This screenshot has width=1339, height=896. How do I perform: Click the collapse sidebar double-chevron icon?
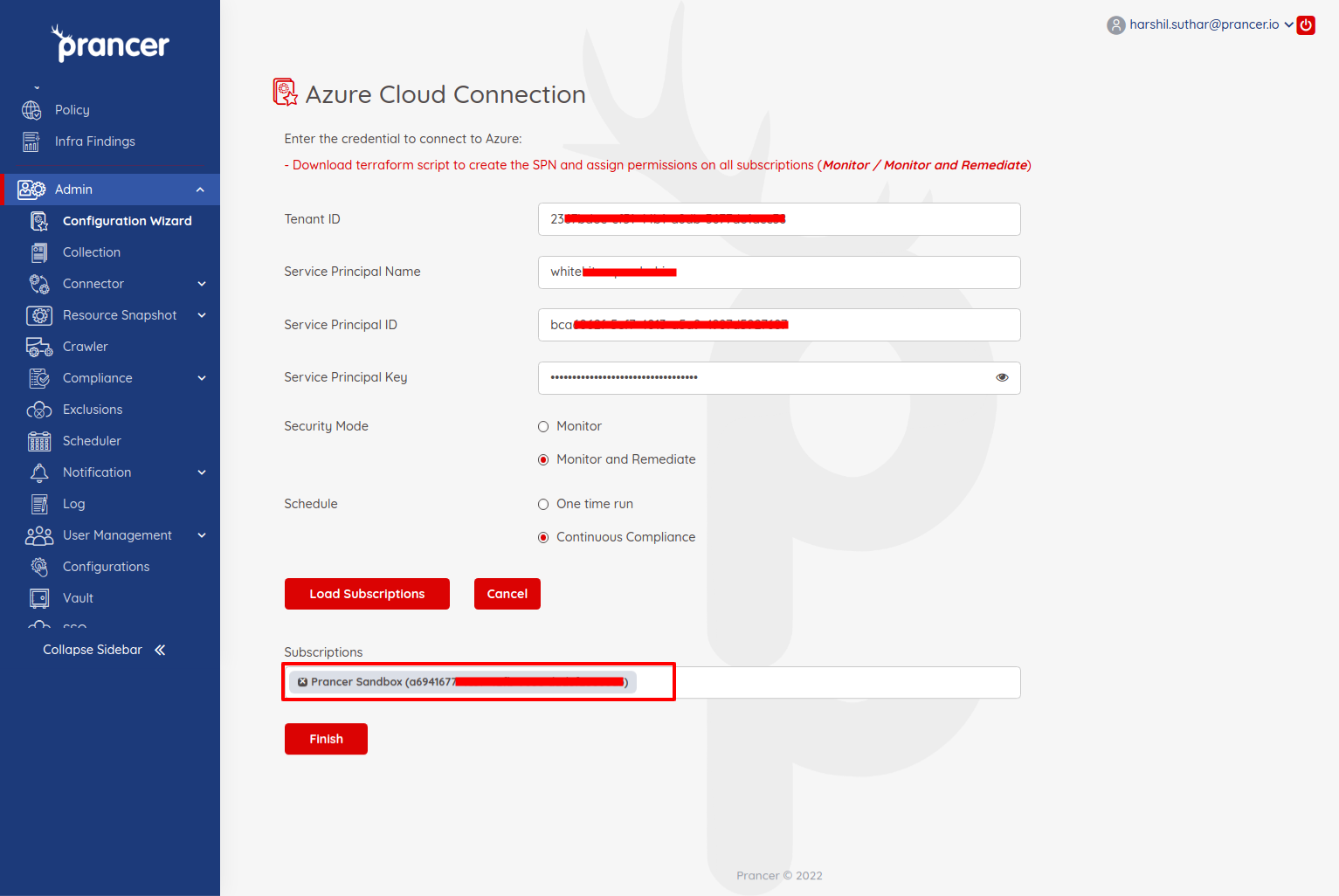pyautogui.click(x=160, y=650)
